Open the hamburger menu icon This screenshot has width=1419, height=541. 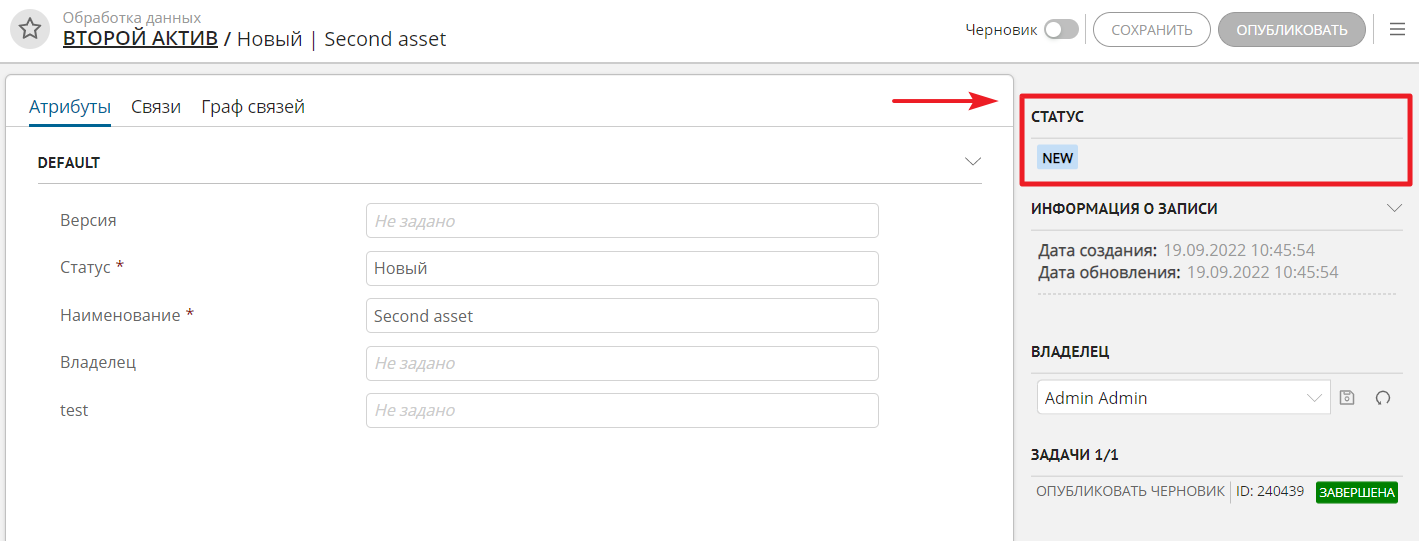1397,30
